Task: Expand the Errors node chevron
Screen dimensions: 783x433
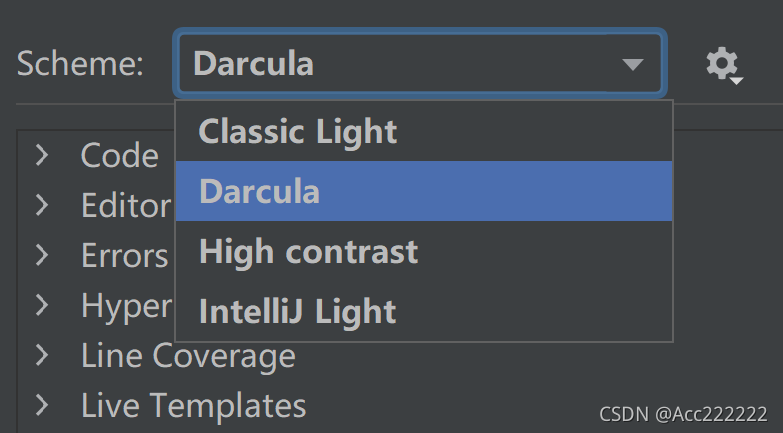Action: pyautogui.click(x=42, y=255)
